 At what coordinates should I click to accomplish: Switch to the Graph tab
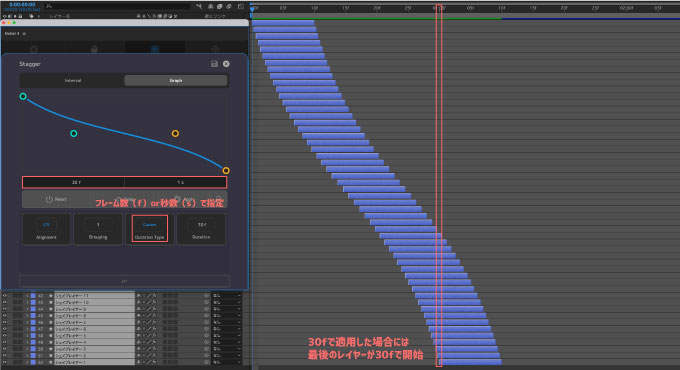coord(176,81)
